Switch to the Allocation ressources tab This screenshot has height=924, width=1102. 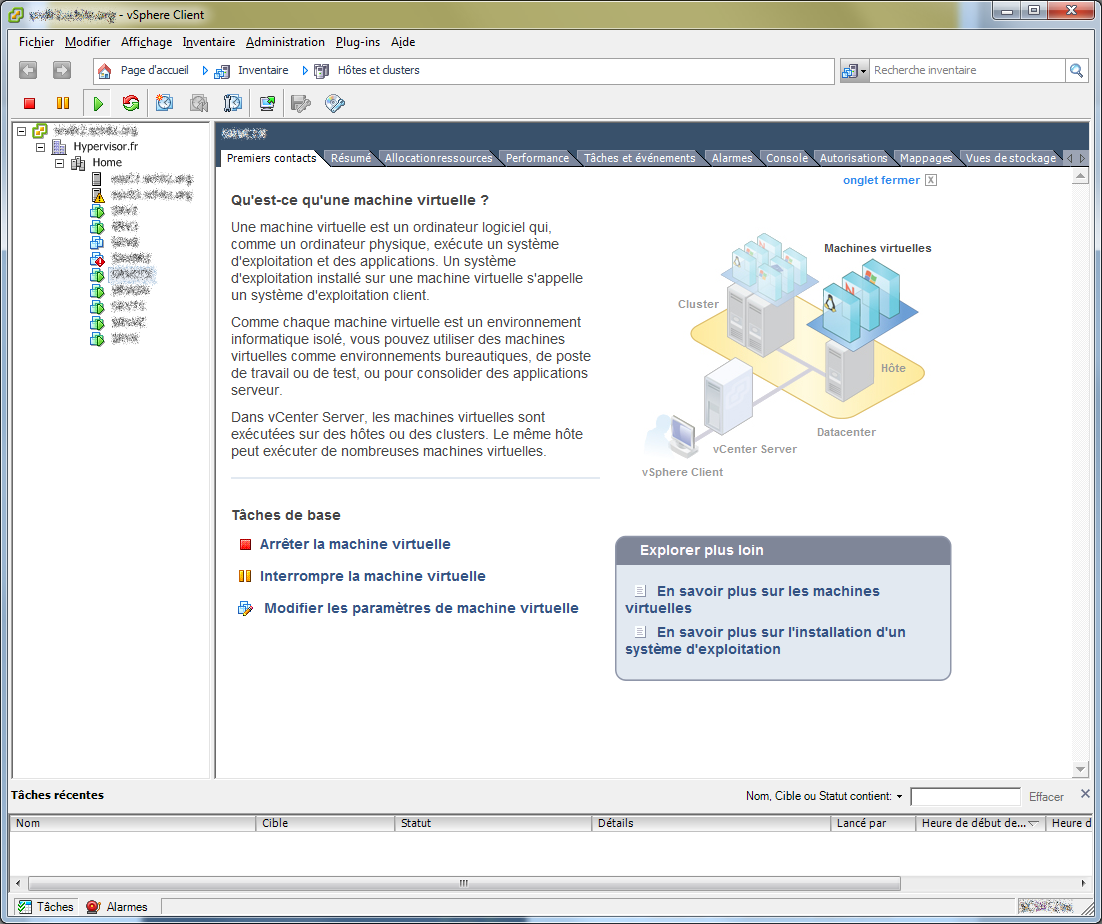click(439, 158)
